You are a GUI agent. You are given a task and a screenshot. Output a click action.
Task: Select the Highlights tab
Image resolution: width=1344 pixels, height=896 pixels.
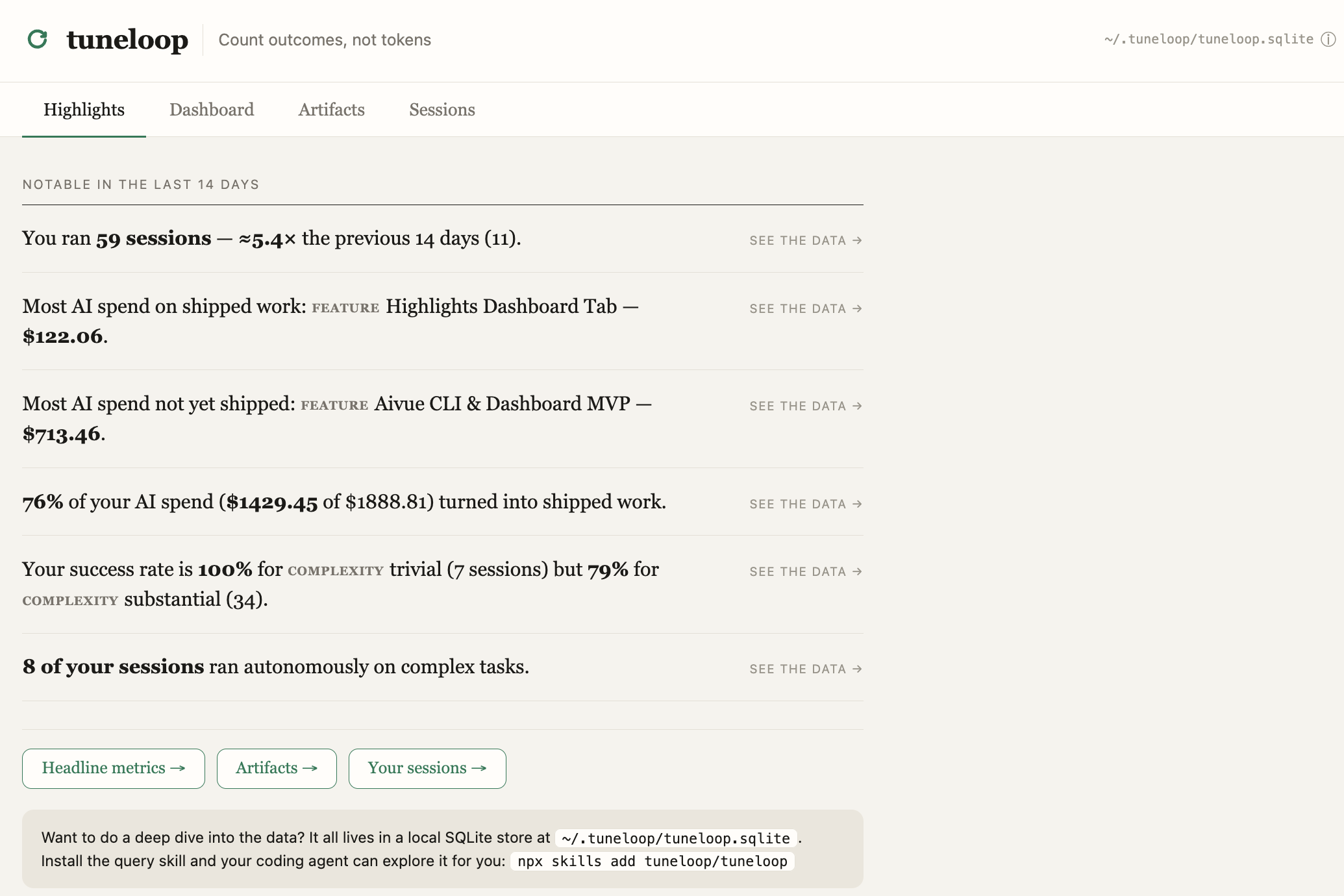click(x=84, y=110)
